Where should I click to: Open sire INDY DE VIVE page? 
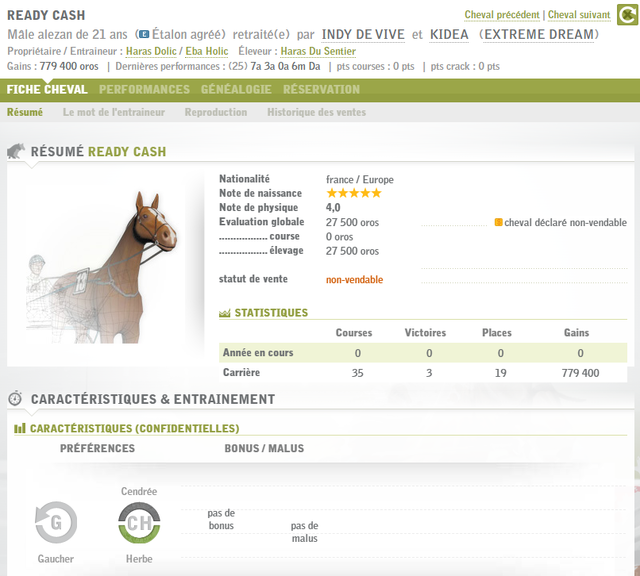[363, 35]
